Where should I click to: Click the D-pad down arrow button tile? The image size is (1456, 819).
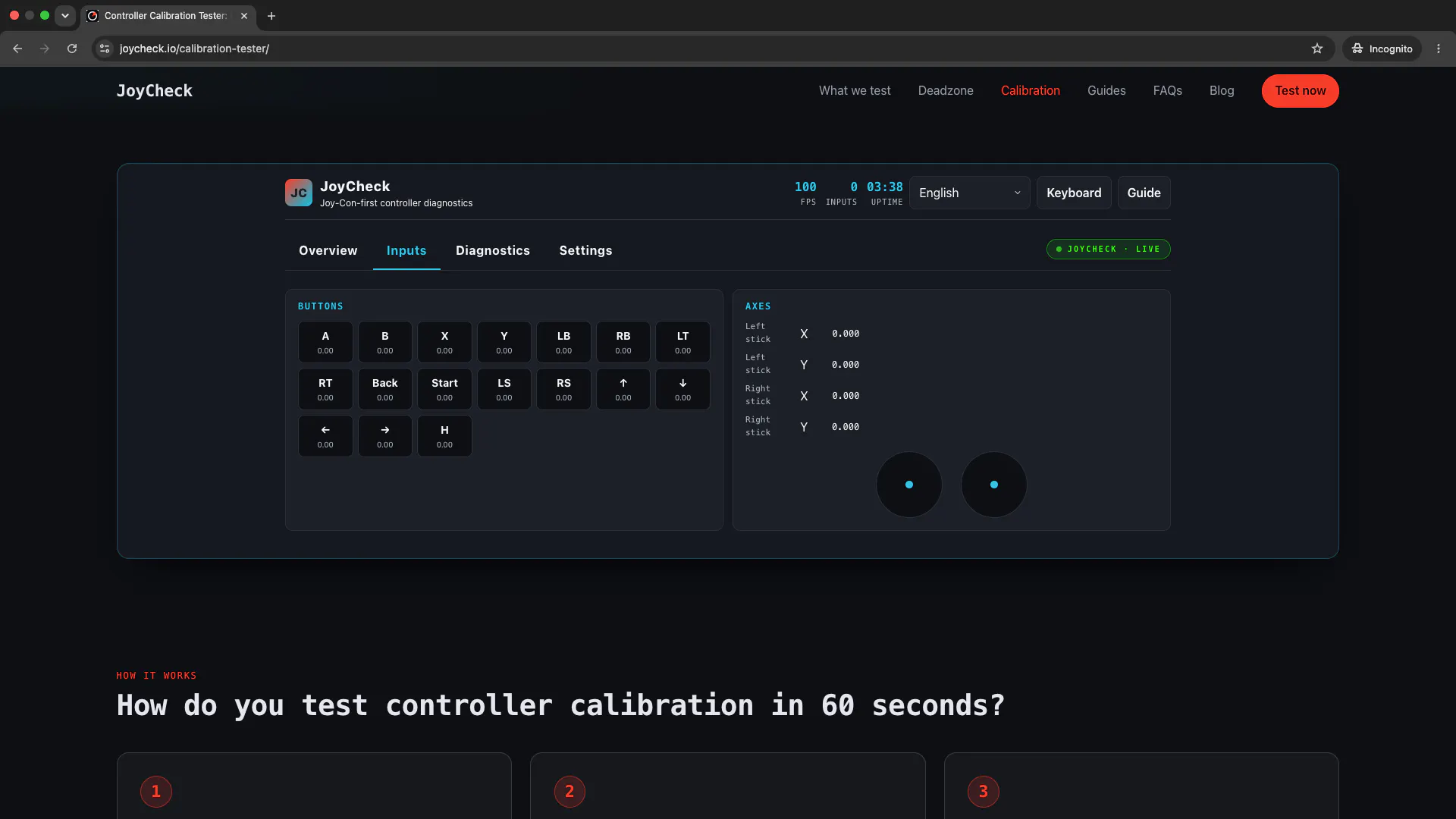(682, 389)
